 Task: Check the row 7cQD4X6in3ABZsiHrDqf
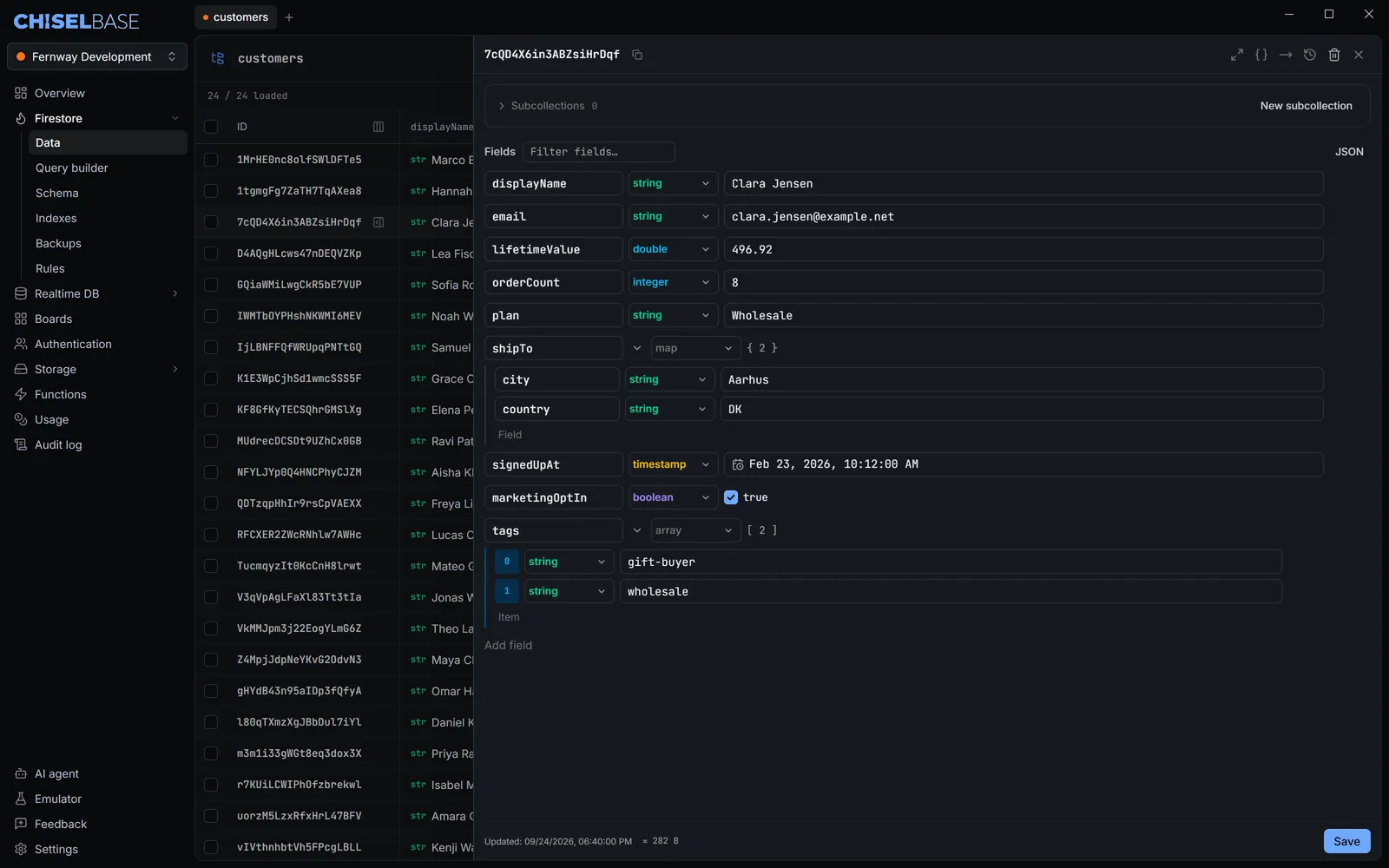pyautogui.click(x=211, y=222)
